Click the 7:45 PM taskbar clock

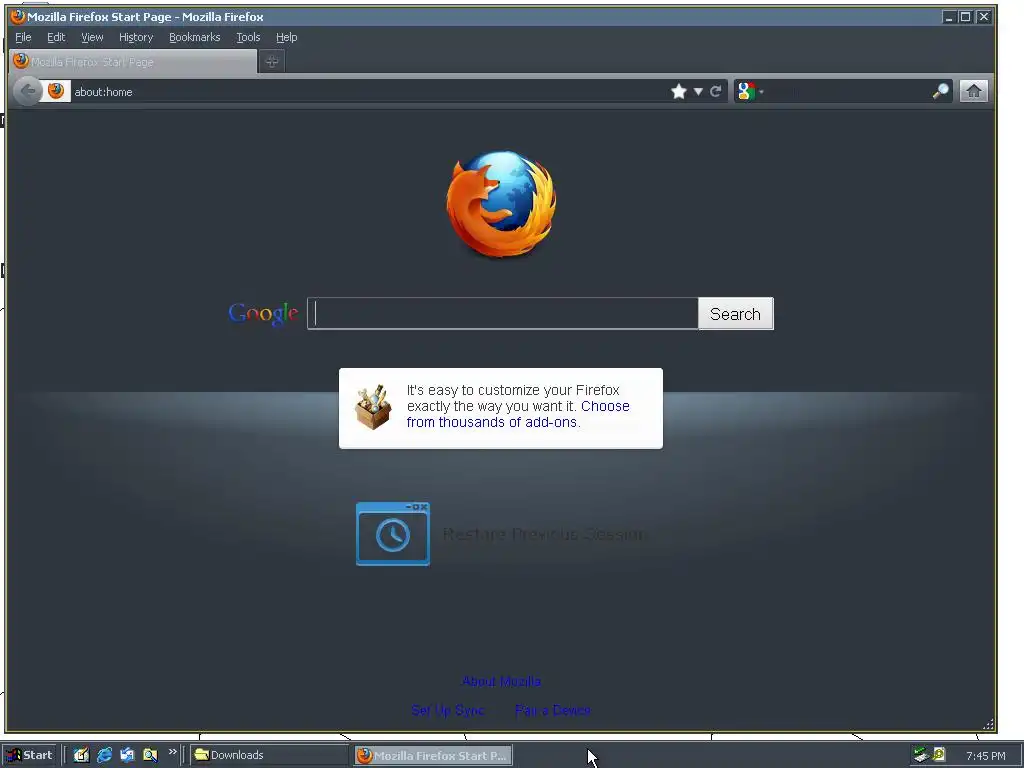[985, 756]
